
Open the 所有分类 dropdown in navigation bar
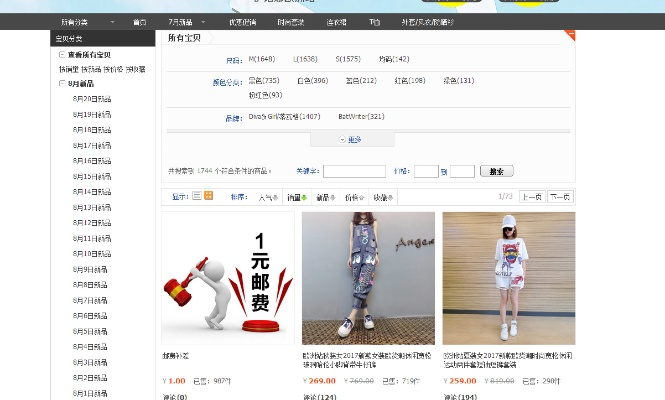(x=78, y=21)
